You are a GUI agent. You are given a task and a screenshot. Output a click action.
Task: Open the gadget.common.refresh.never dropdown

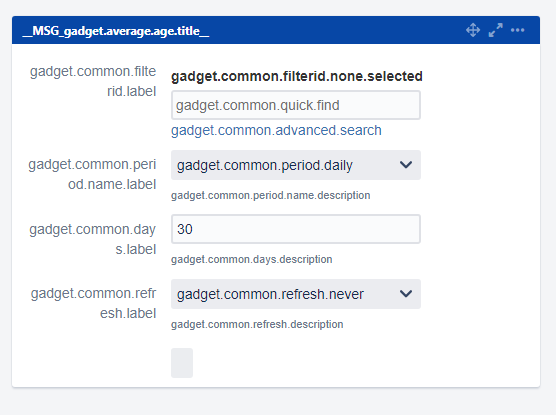[x=296, y=294]
